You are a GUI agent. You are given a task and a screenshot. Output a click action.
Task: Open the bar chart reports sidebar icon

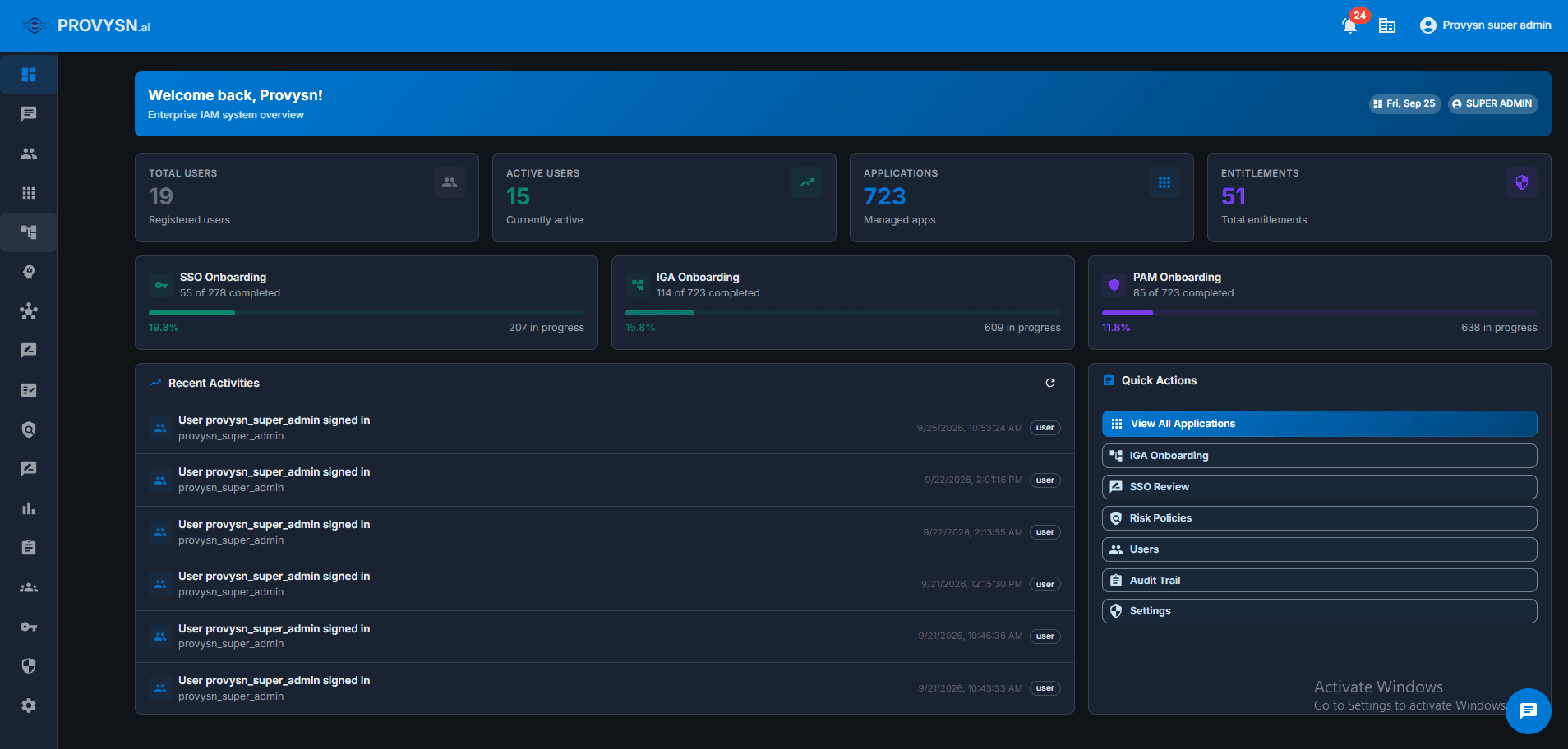(29, 508)
